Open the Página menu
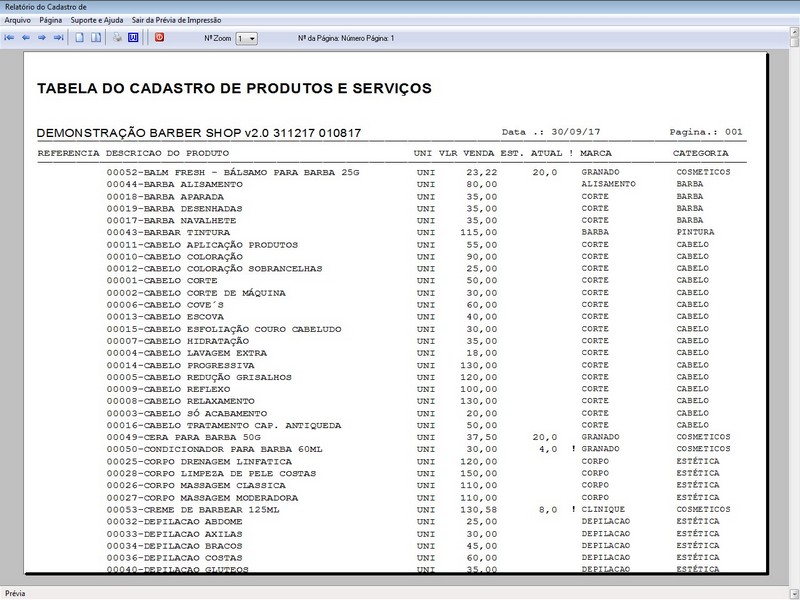The image size is (800, 600). (x=51, y=20)
